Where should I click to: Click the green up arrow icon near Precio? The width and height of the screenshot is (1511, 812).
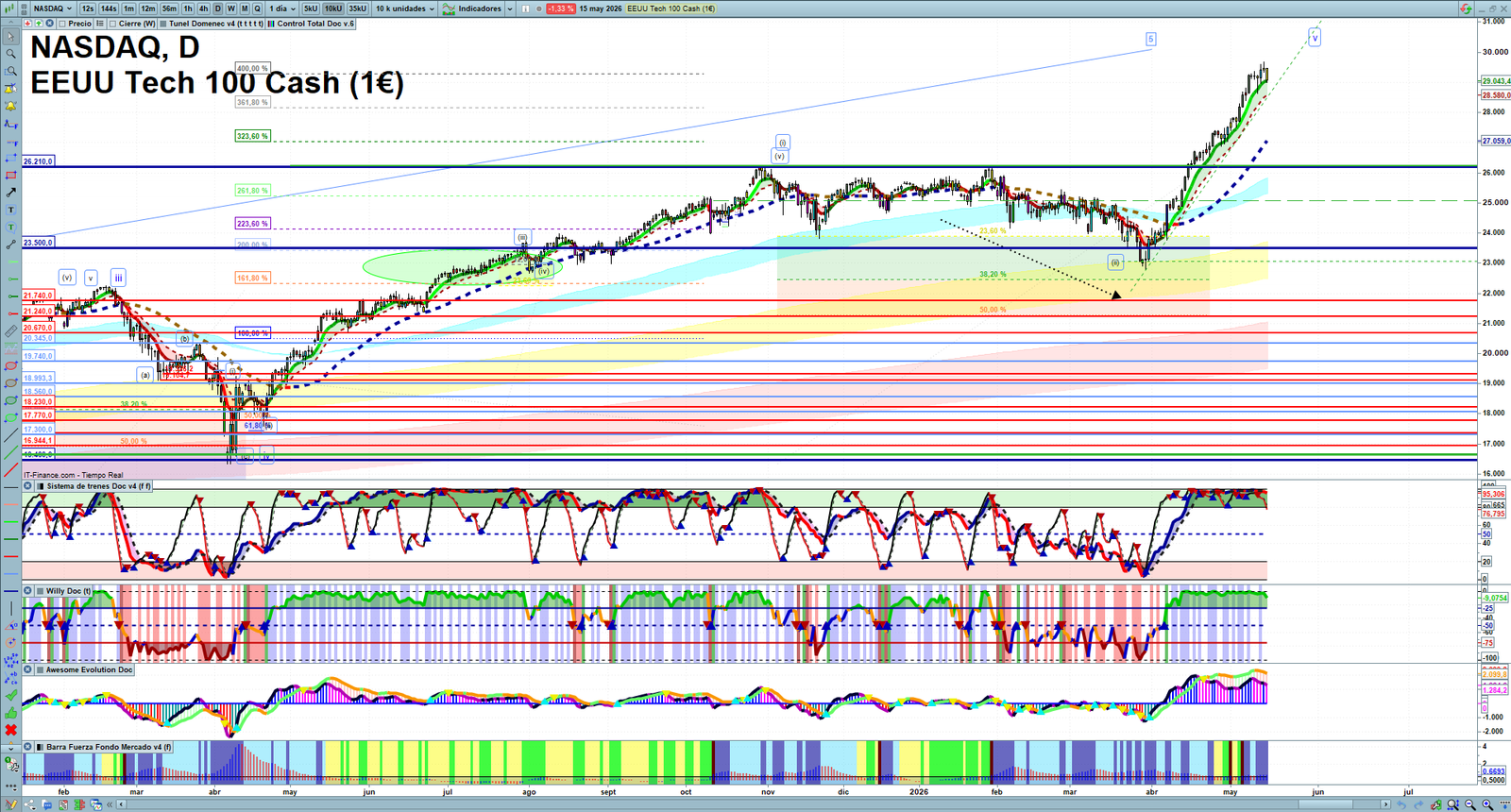point(39,24)
